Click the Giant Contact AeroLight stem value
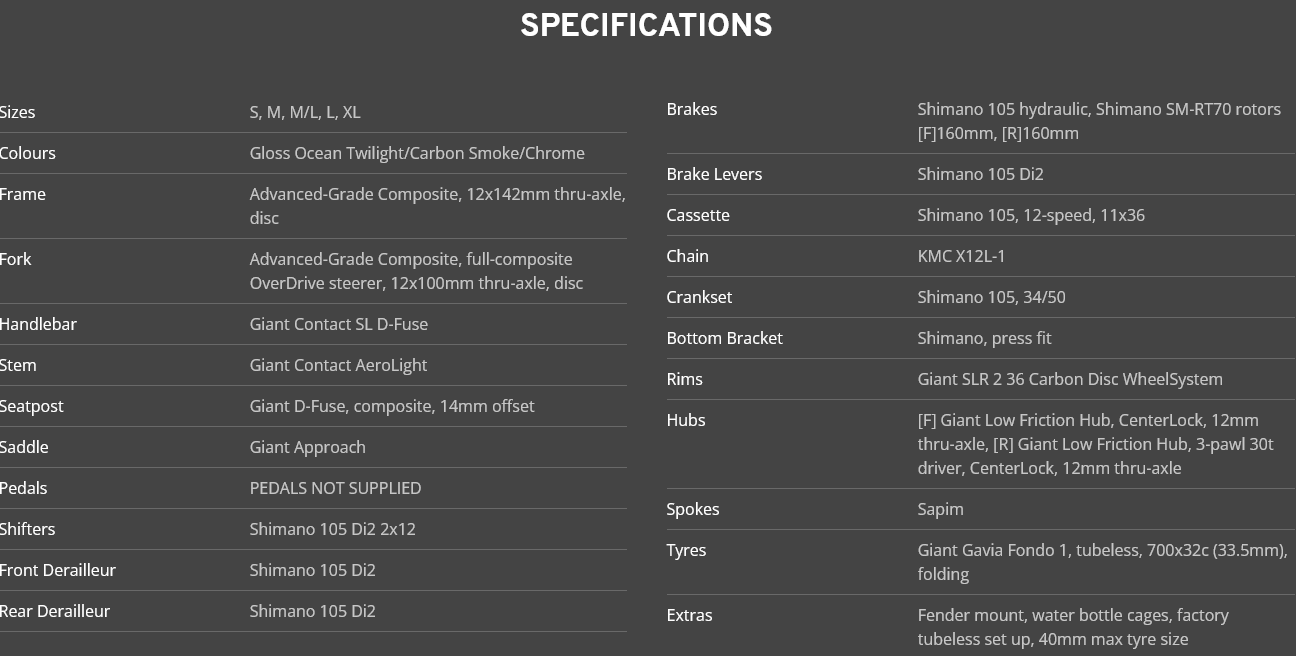The image size is (1296, 656). 338,365
